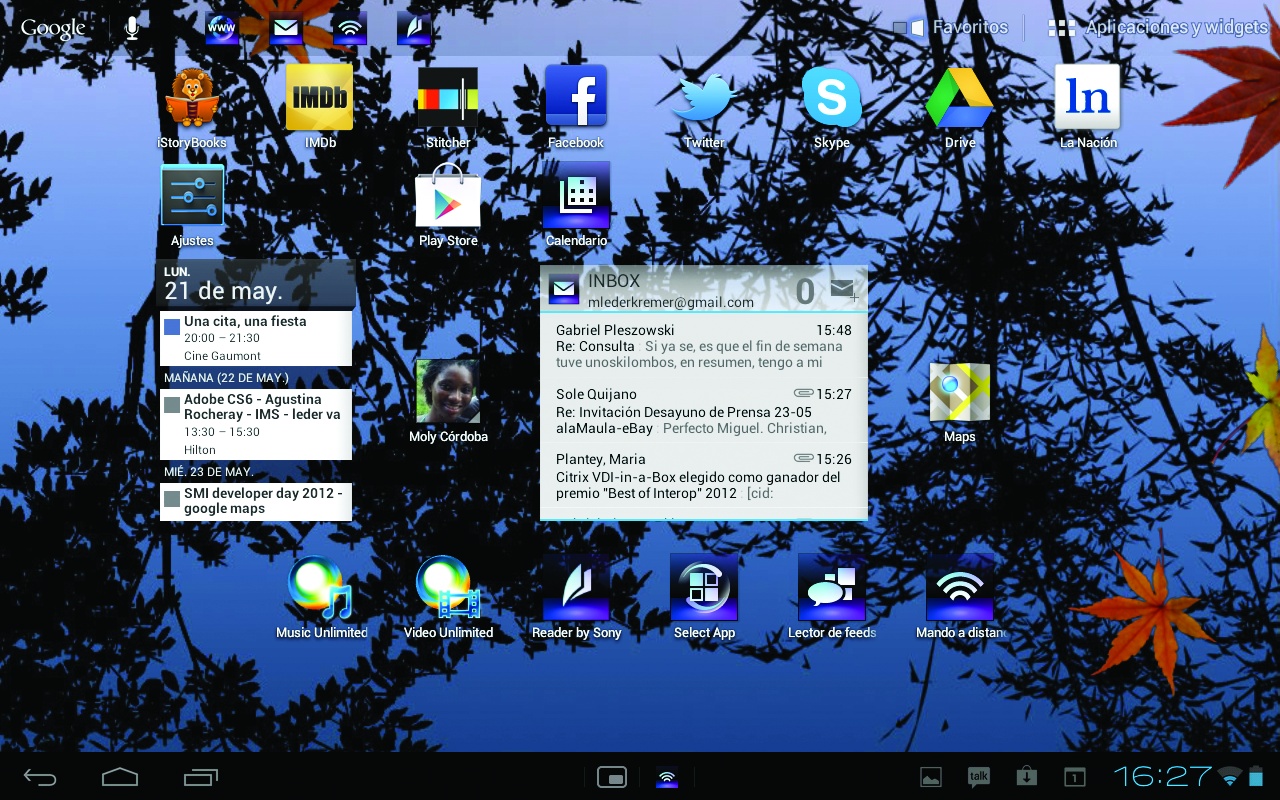Image resolution: width=1280 pixels, height=800 pixels.
Task: Open Aplicaciones y widgets drawer
Action: click(x=1158, y=28)
